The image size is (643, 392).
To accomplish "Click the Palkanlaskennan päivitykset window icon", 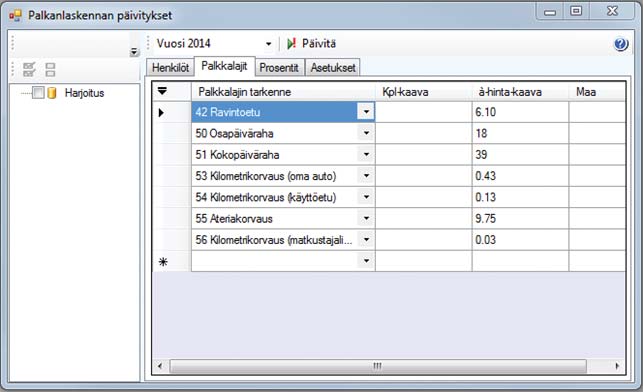I will (x=15, y=16).
